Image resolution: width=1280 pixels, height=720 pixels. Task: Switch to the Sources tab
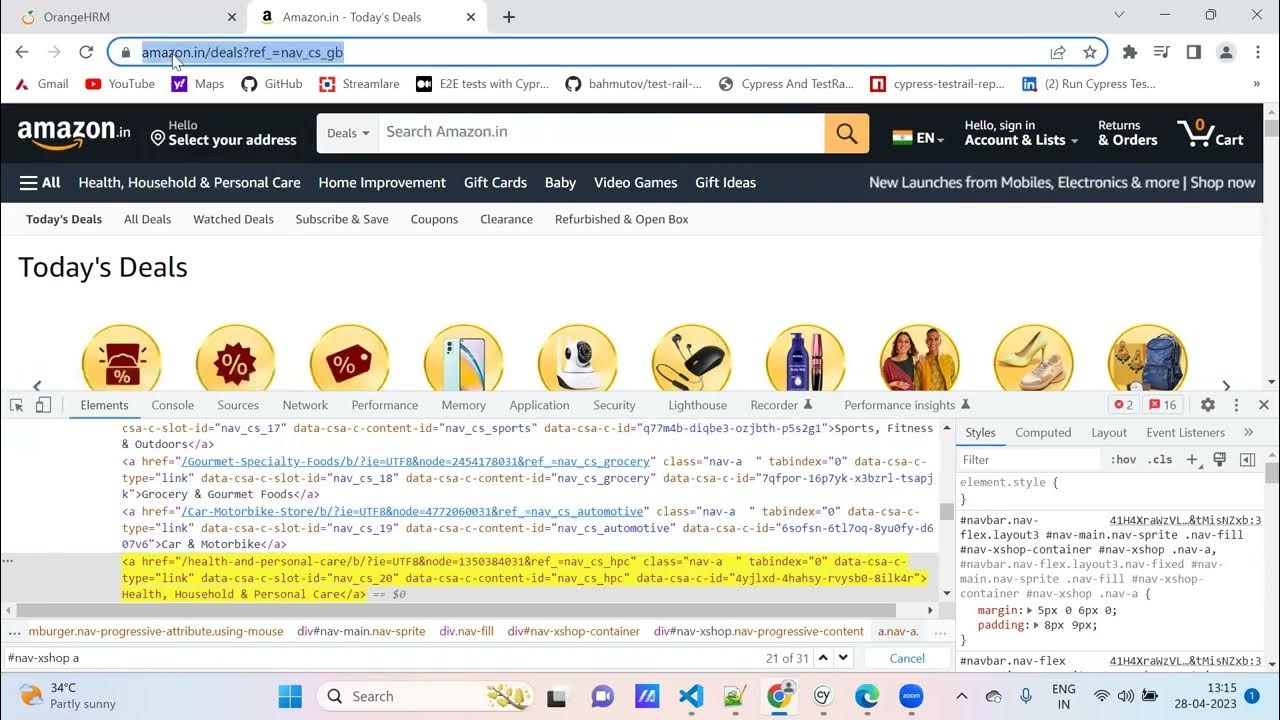(x=238, y=405)
